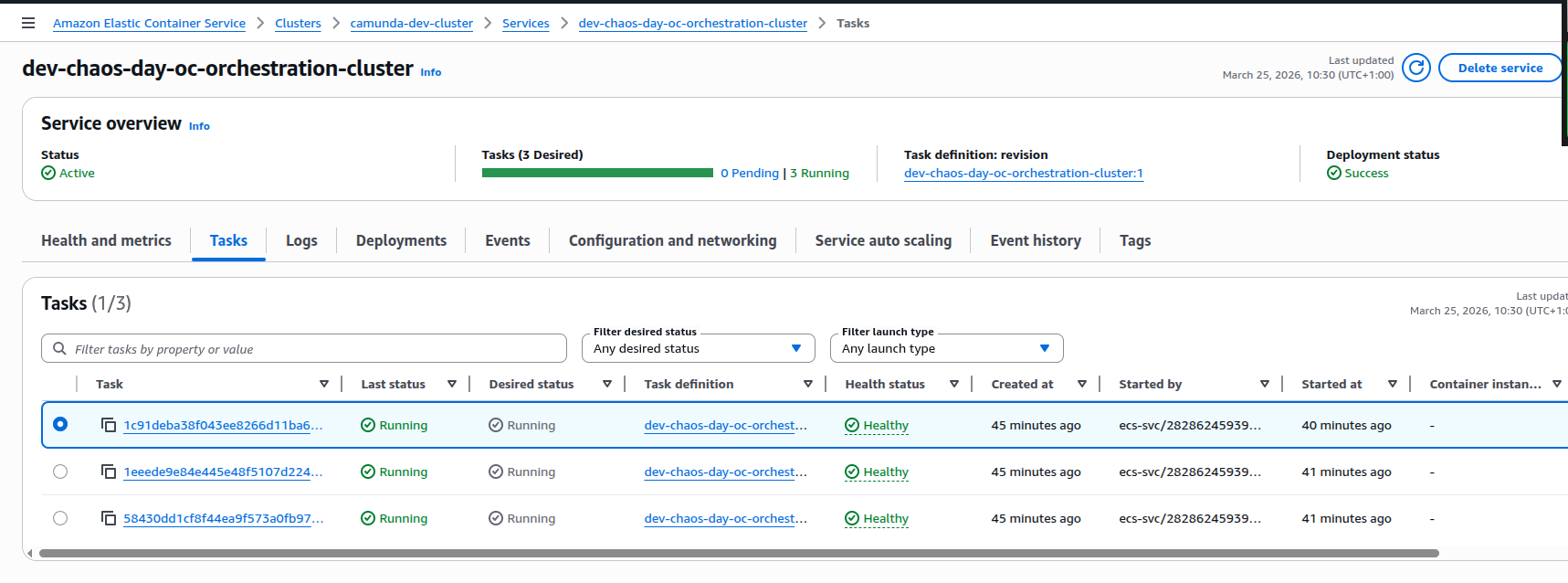1568x583 pixels.
Task: Go to Configuration and networking tab
Action: pos(673,240)
